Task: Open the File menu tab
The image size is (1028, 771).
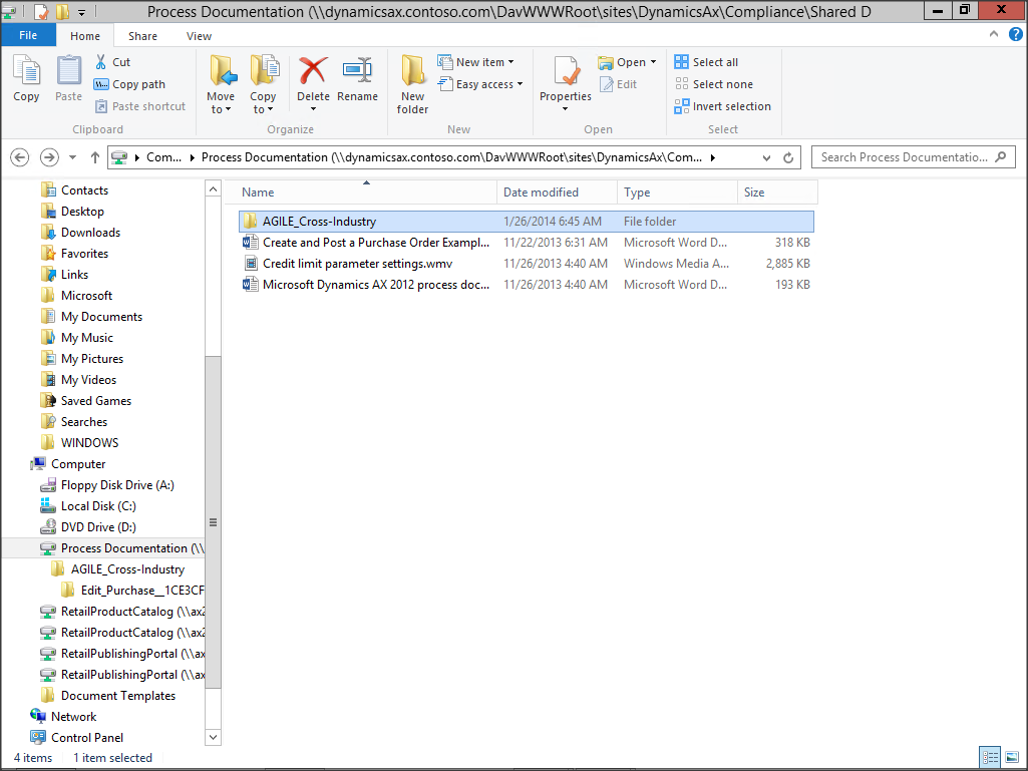Action: (x=28, y=36)
